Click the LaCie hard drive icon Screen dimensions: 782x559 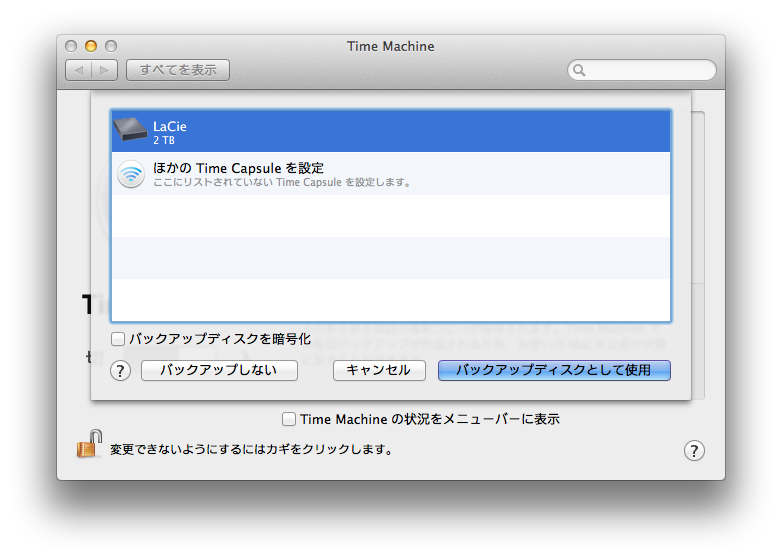point(131,130)
